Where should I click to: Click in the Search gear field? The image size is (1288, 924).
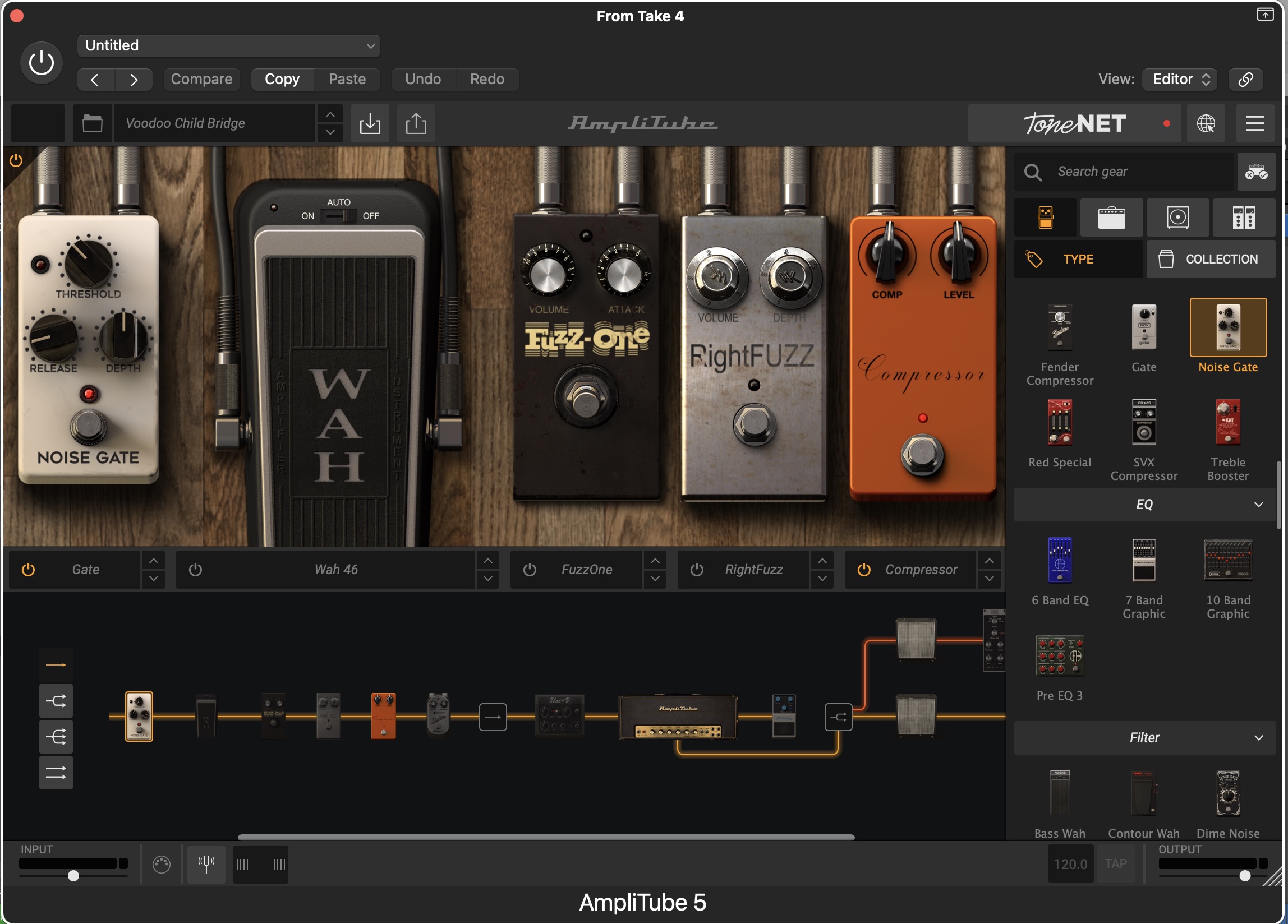(1124, 172)
